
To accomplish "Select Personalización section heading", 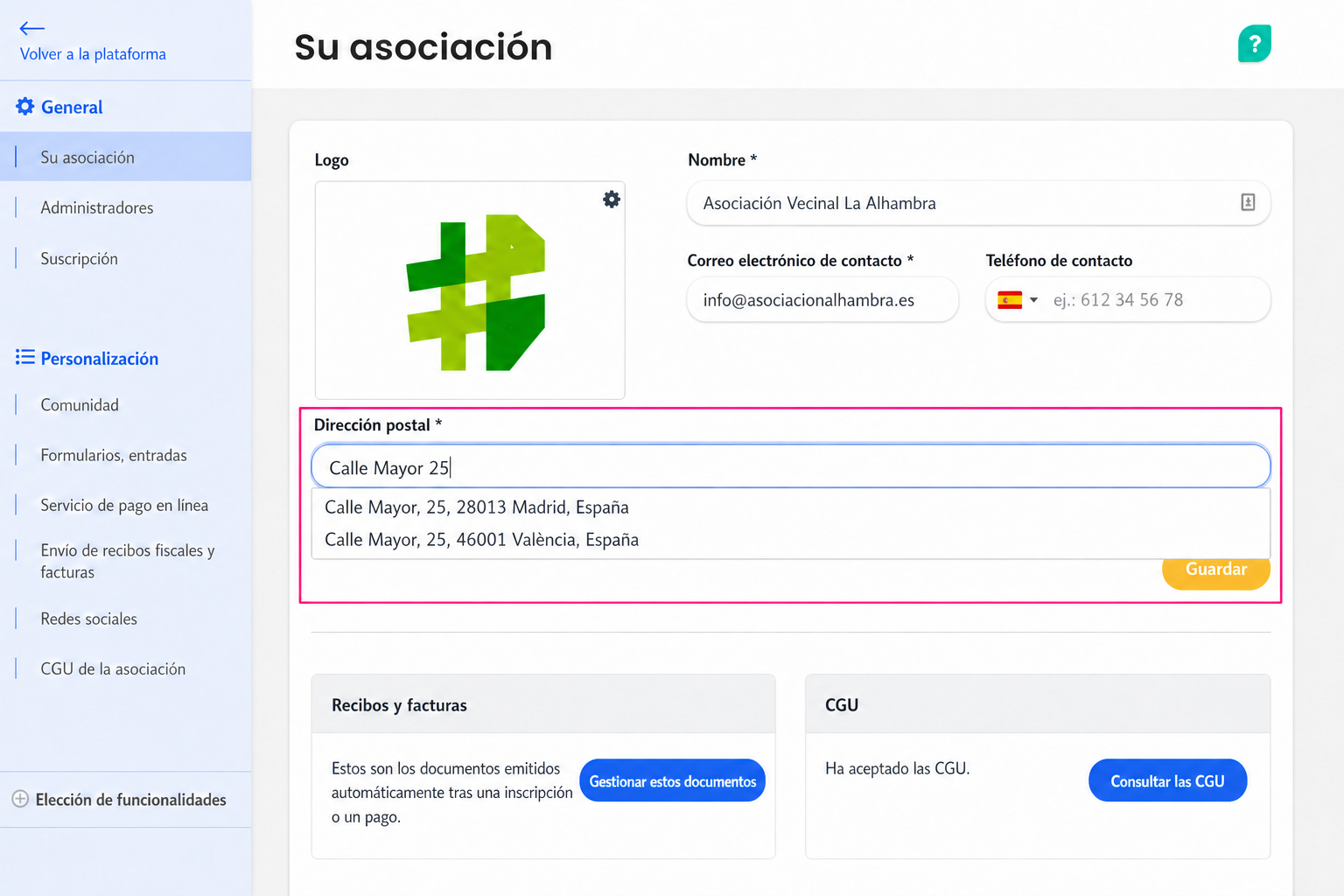I will tap(100, 359).
